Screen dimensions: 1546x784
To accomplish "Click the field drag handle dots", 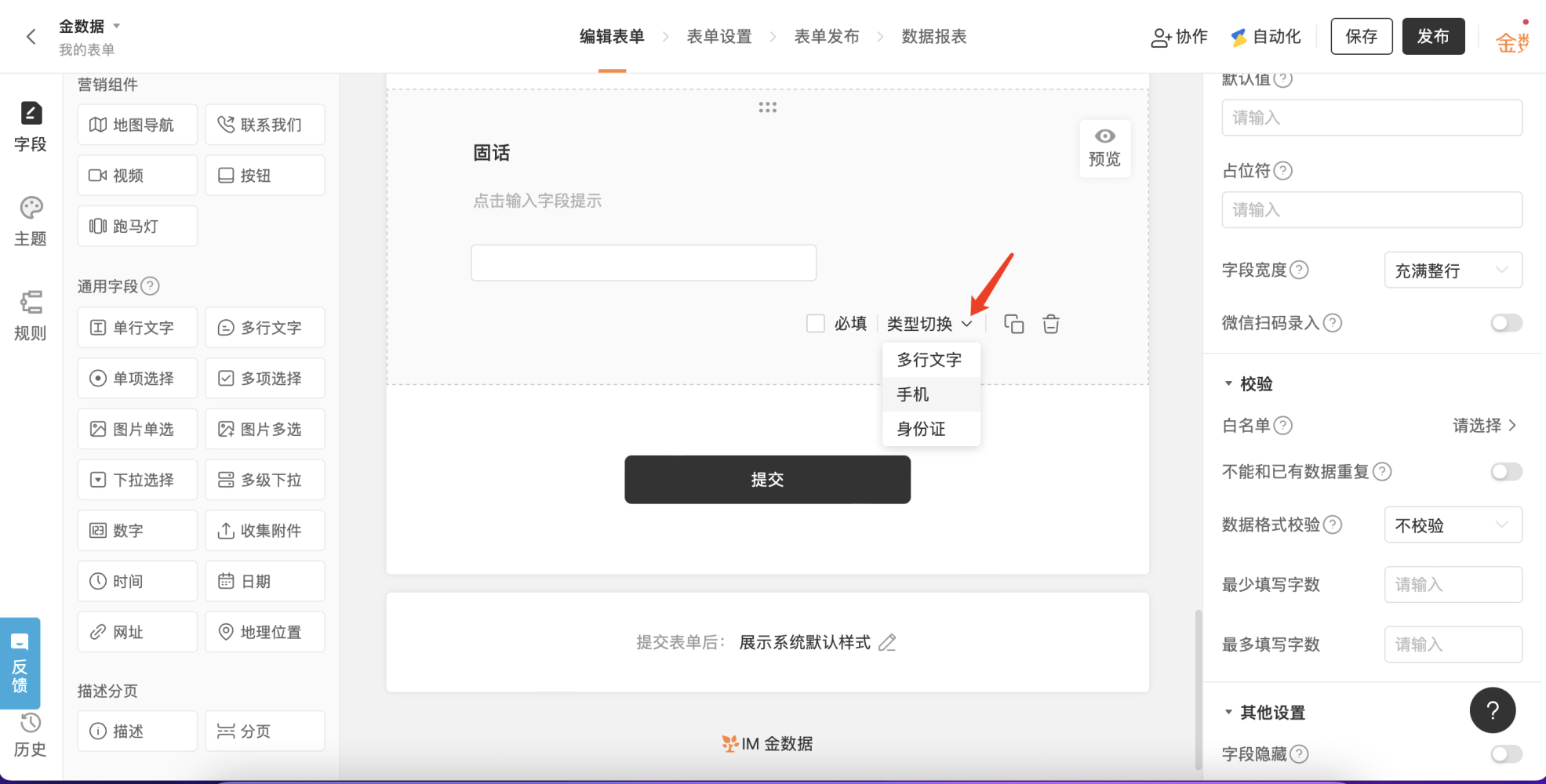I will pyautogui.click(x=767, y=107).
